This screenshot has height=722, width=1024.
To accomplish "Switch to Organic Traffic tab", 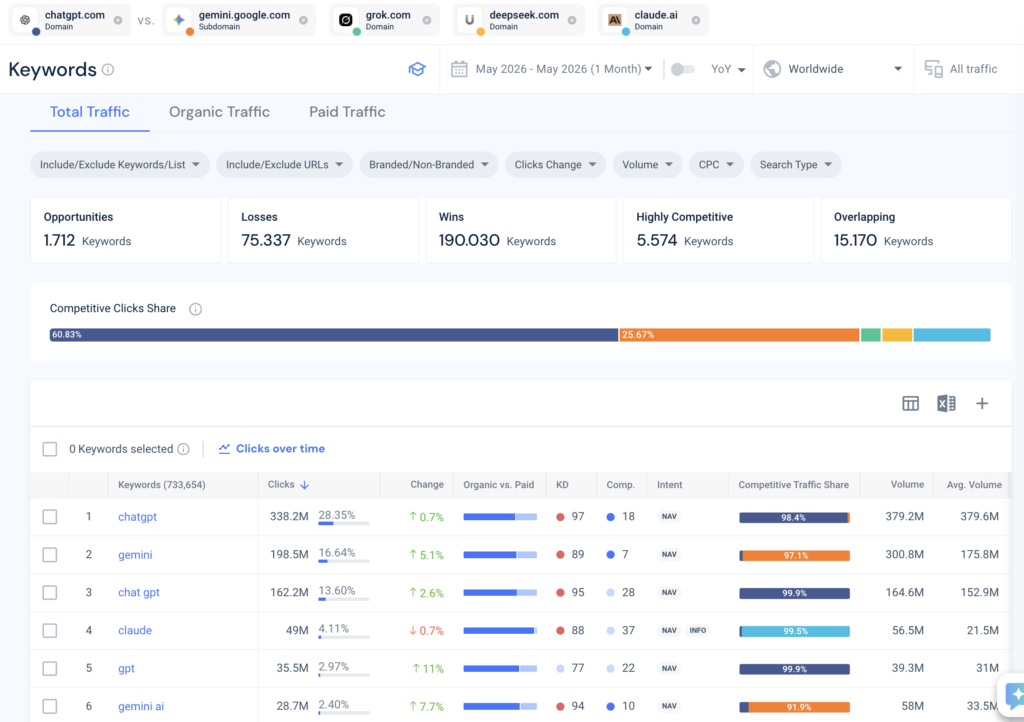I will pyautogui.click(x=219, y=112).
